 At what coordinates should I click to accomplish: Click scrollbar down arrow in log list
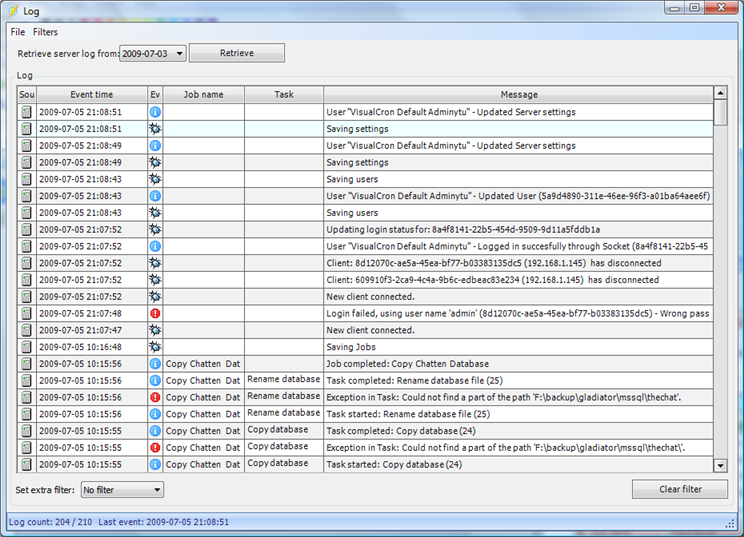pyautogui.click(x=720, y=465)
